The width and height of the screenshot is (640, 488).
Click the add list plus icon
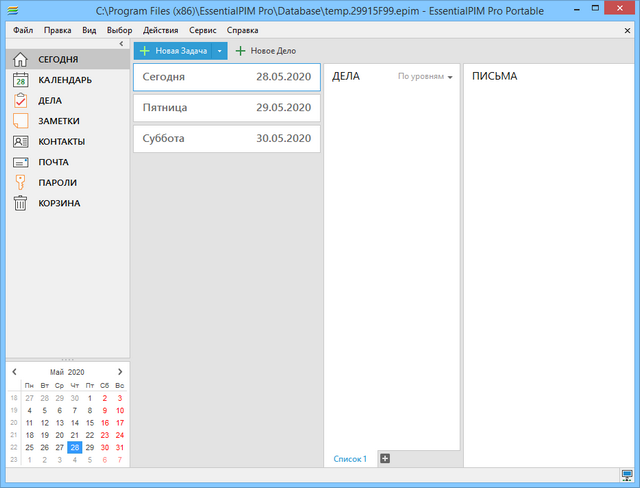click(385, 459)
